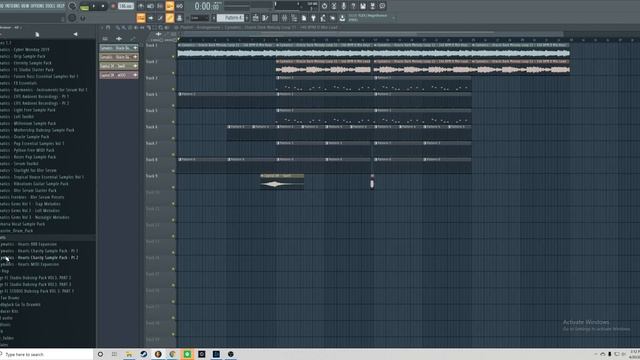Toggle pattern/song mode switch

[84, 7]
